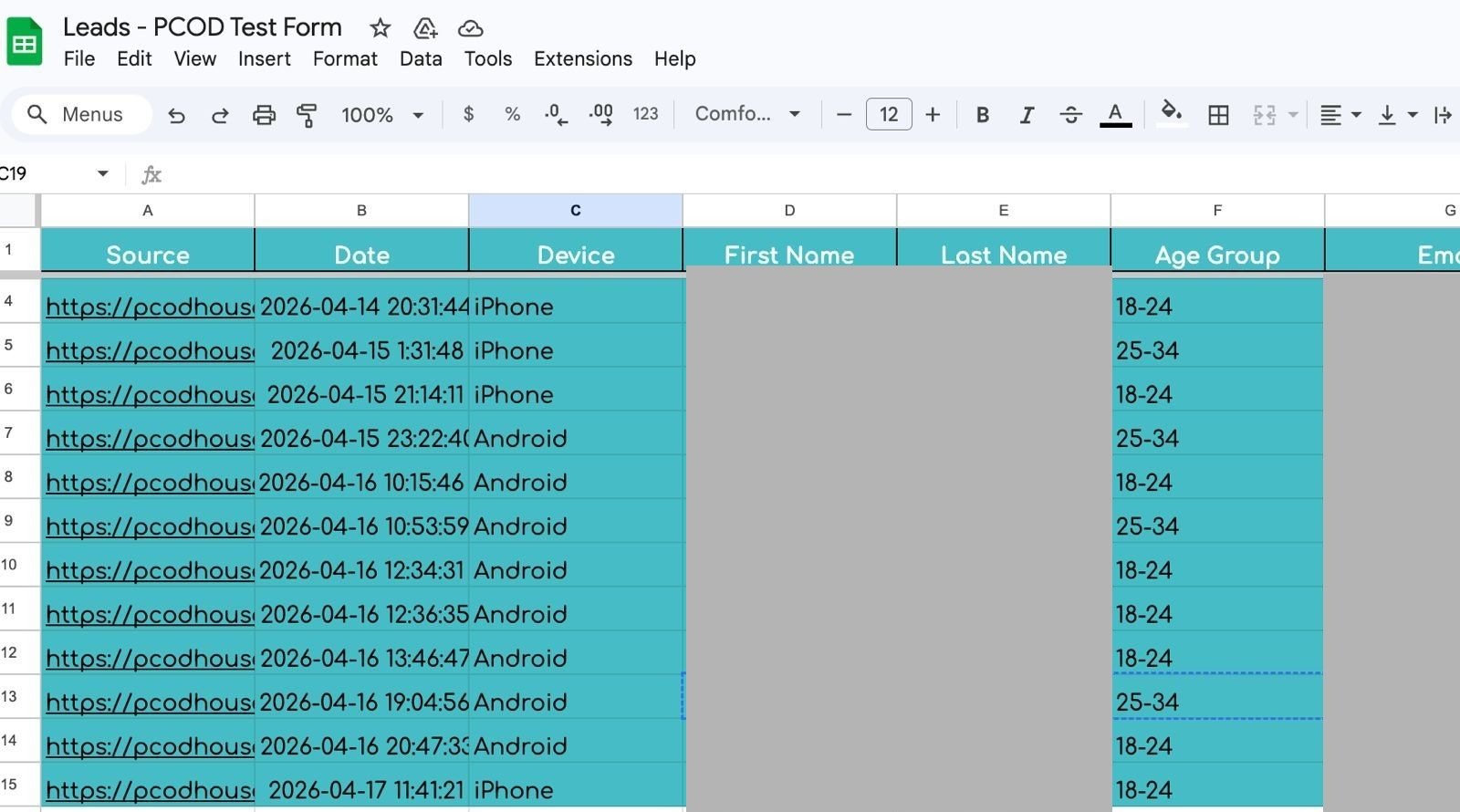Toggle bold formatting
The height and width of the screenshot is (812, 1460).
[x=983, y=115]
